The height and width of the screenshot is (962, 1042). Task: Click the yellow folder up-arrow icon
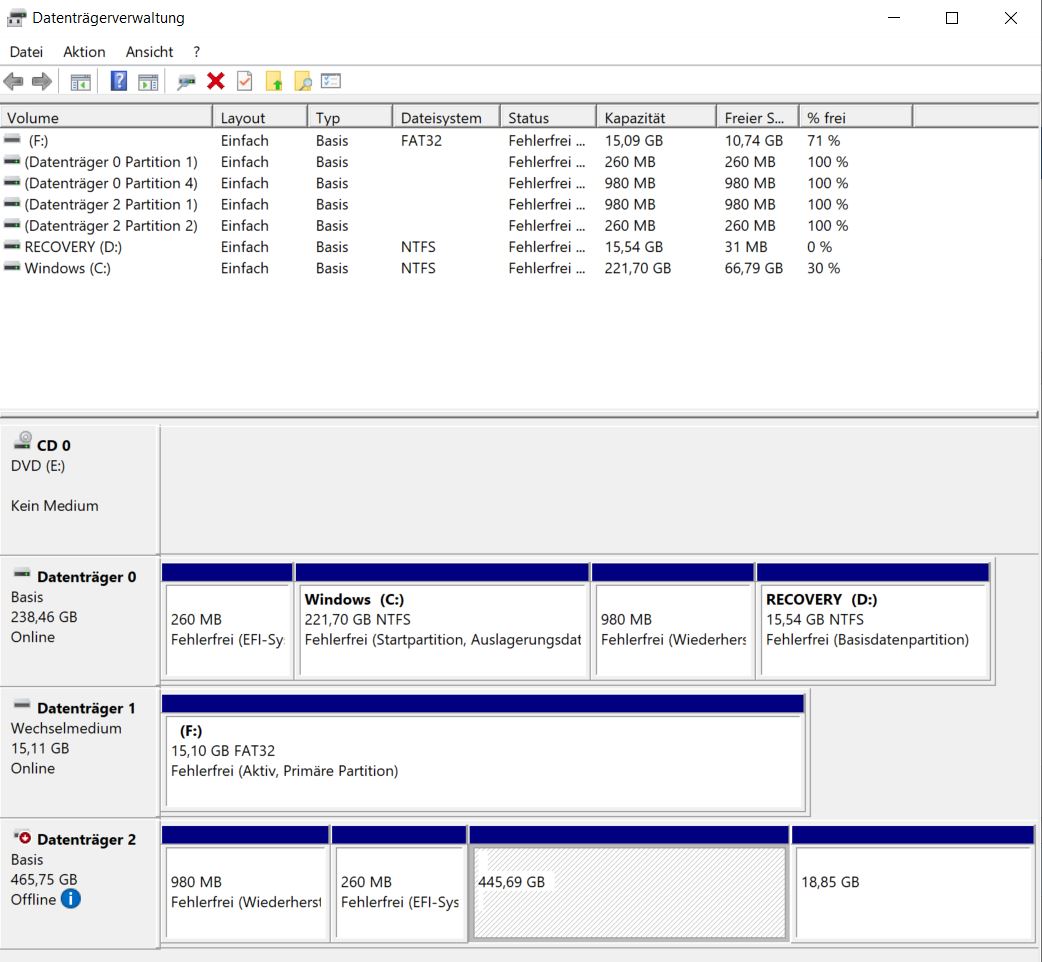click(x=274, y=81)
